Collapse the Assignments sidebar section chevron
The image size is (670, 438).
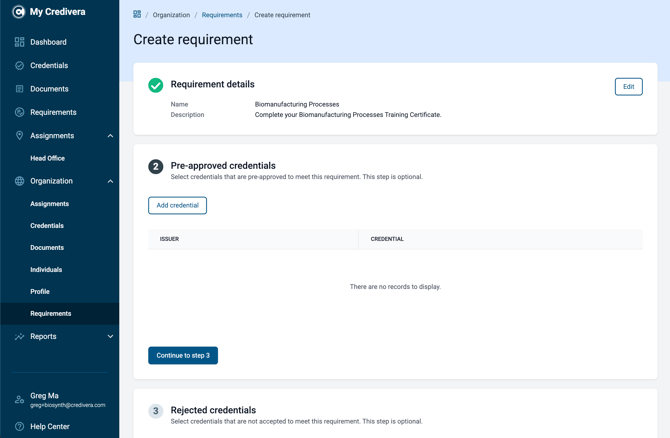110,136
